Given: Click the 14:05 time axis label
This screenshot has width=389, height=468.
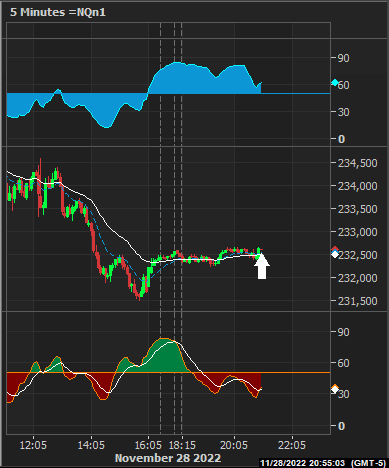Looking at the screenshot, I should click(91, 445).
